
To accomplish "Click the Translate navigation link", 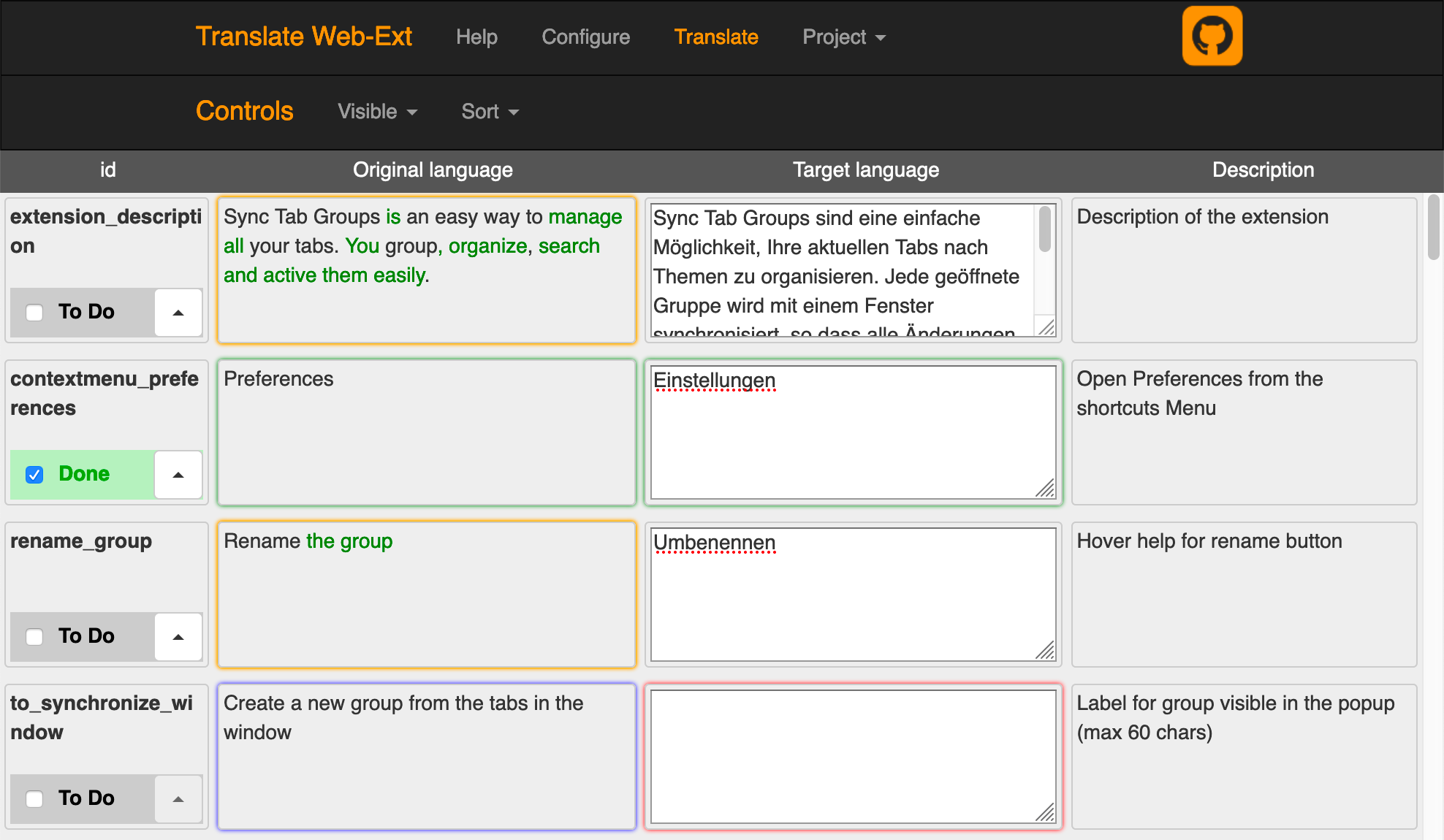I will click(715, 37).
